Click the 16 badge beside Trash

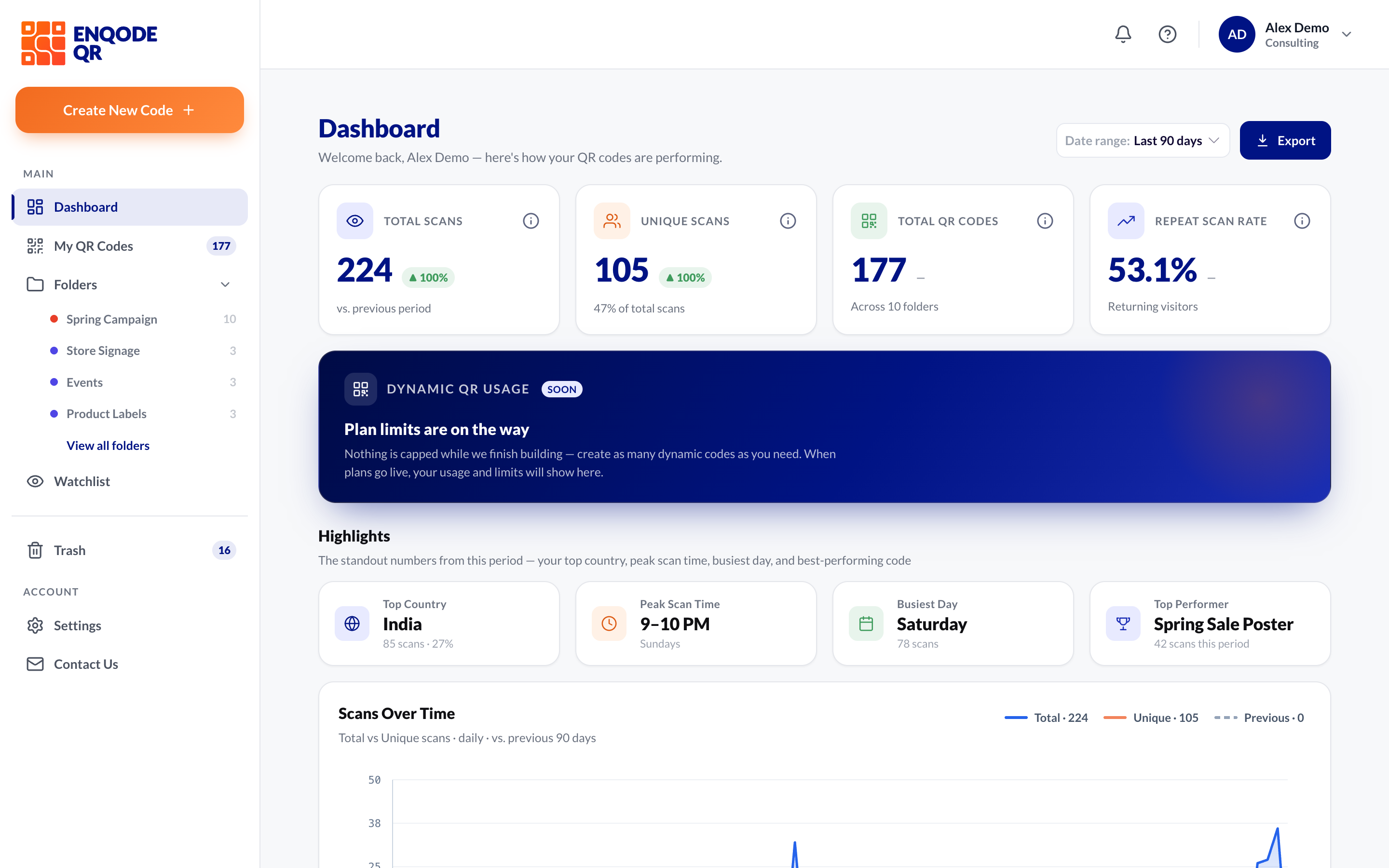tap(224, 551)
